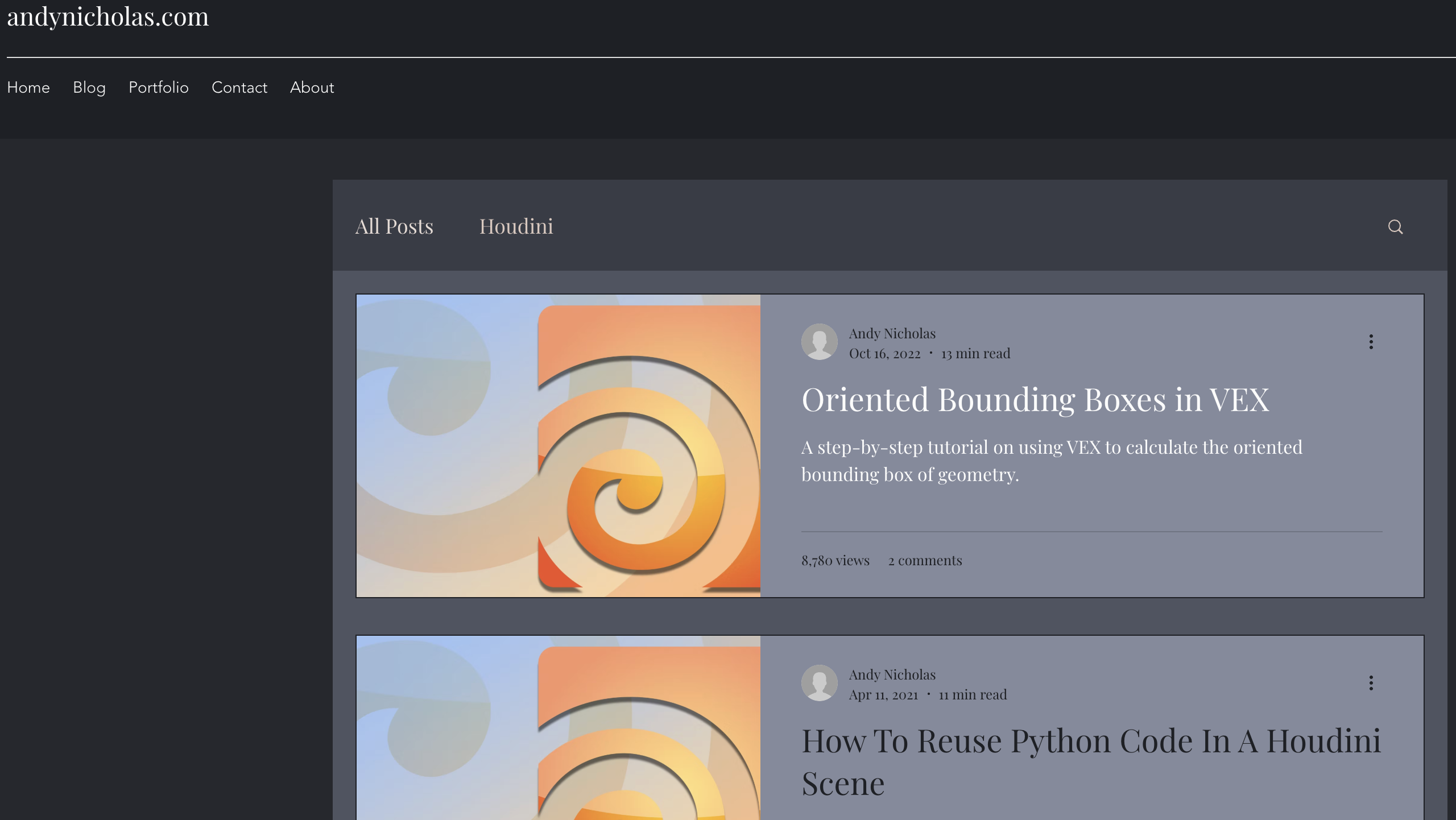Click Andy Nicholas name on first post
Image resolution: width=1456 pixels, height=820 pixels.
(x=892, y=334)
